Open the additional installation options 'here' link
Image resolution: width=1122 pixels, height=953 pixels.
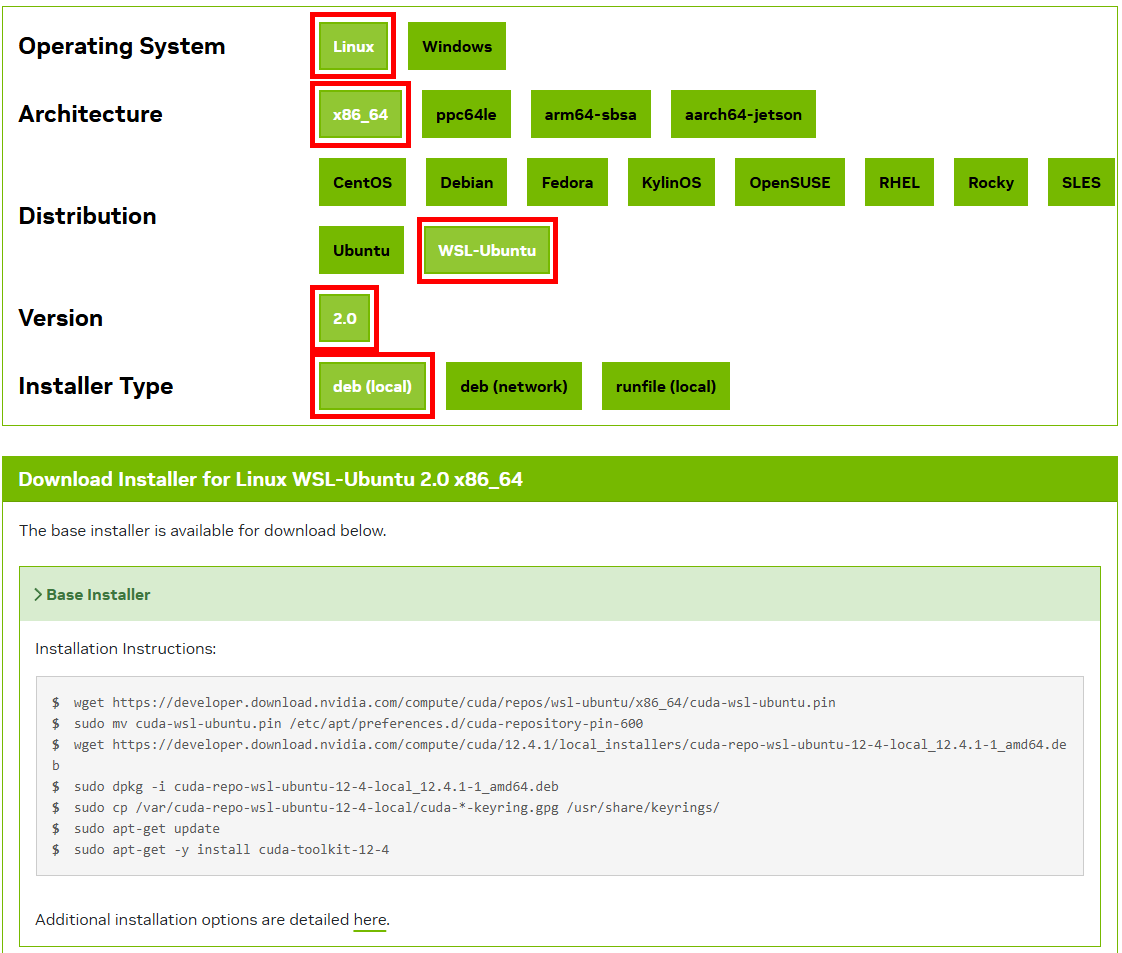click(370, 919)
